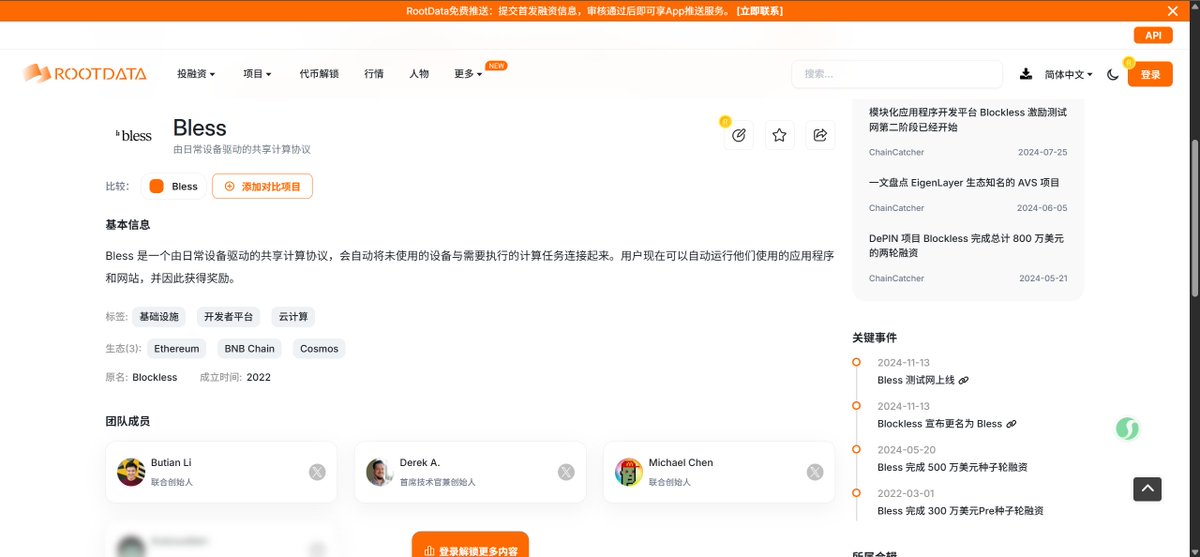Toggle dark mode moon icon

1113,74
